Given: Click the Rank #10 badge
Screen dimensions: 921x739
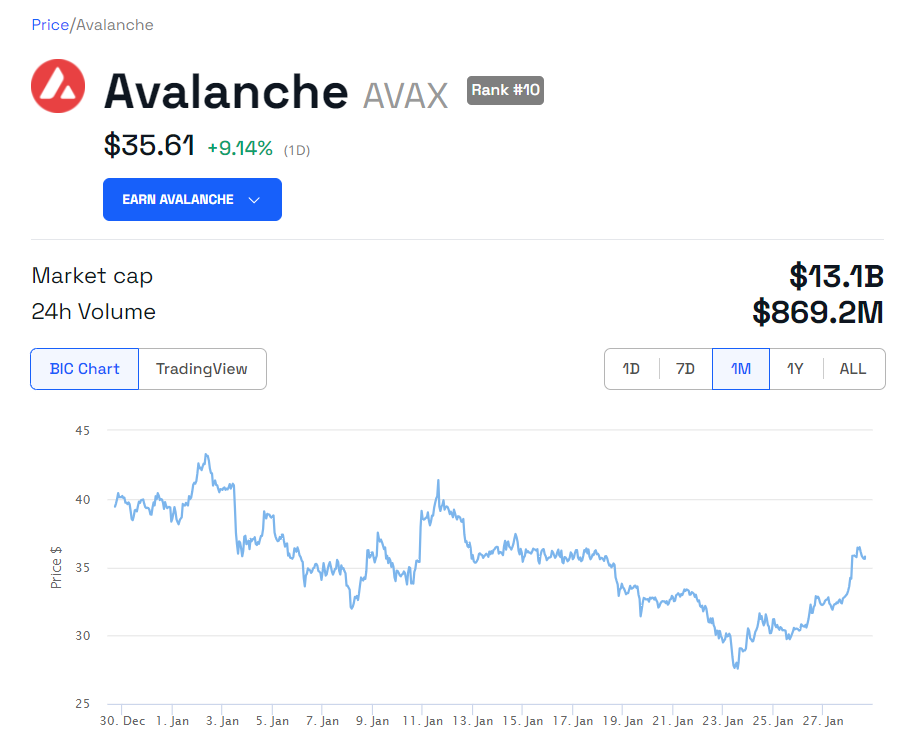Looking at the screenshot, I should (505, 90).
